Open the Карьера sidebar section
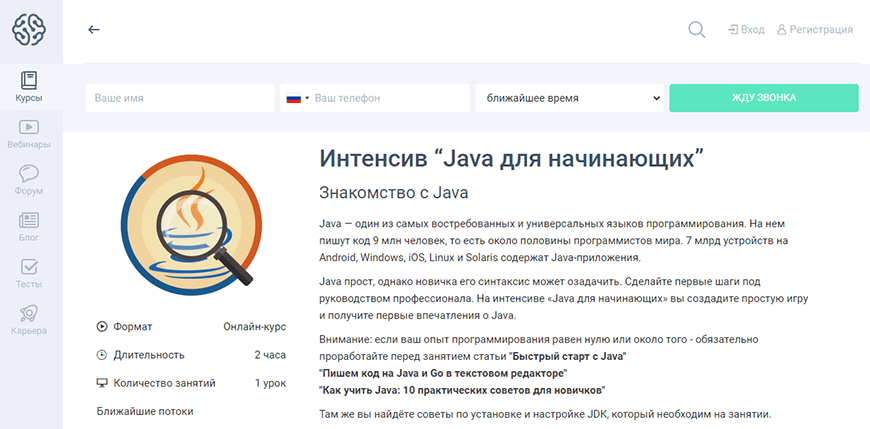The image size is (870, 429). pyautogui.click(x=29, y=320)
